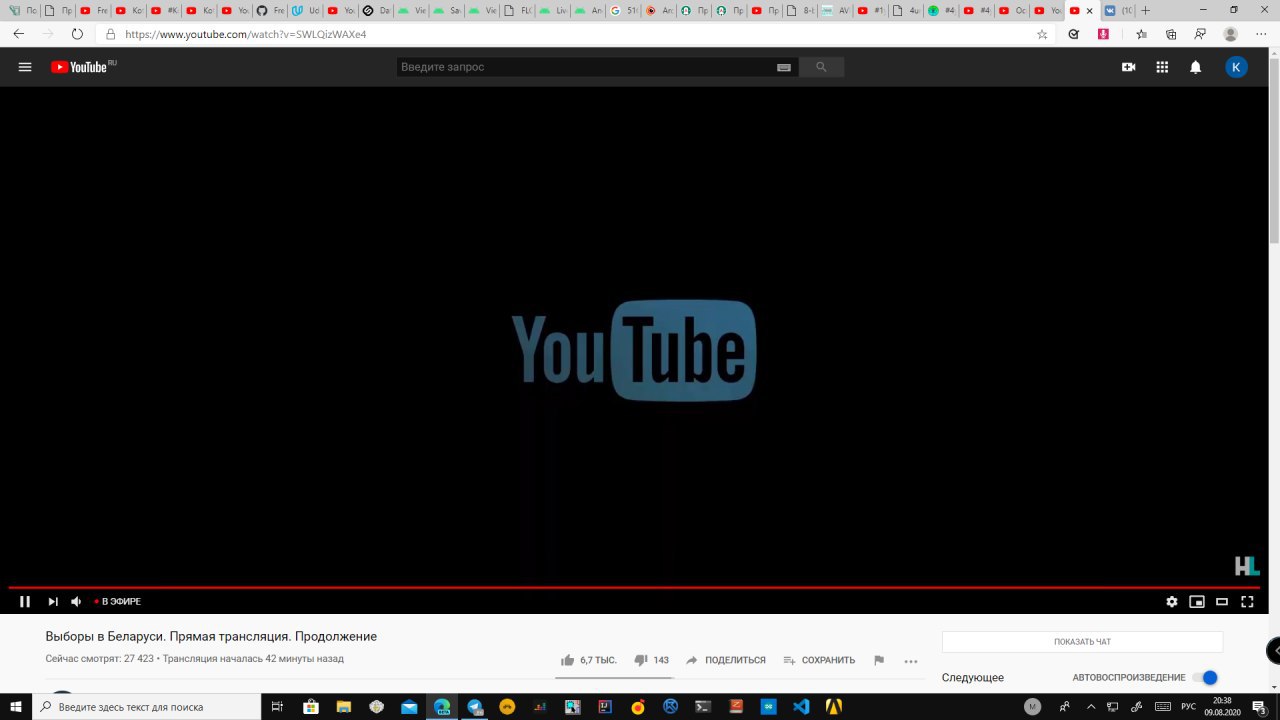Open the notifications bell
Image resolution: width=1280 pixels, height=720 pixels.
[x=1195, y=67]
